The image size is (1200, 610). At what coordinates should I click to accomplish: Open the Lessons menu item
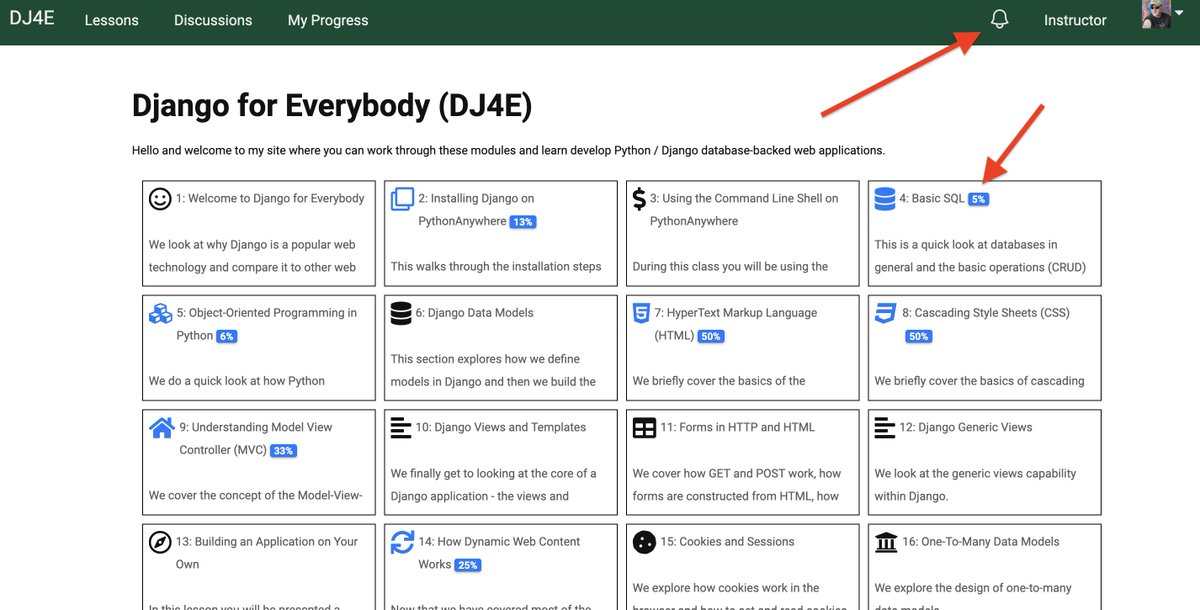tap(112, 20)
